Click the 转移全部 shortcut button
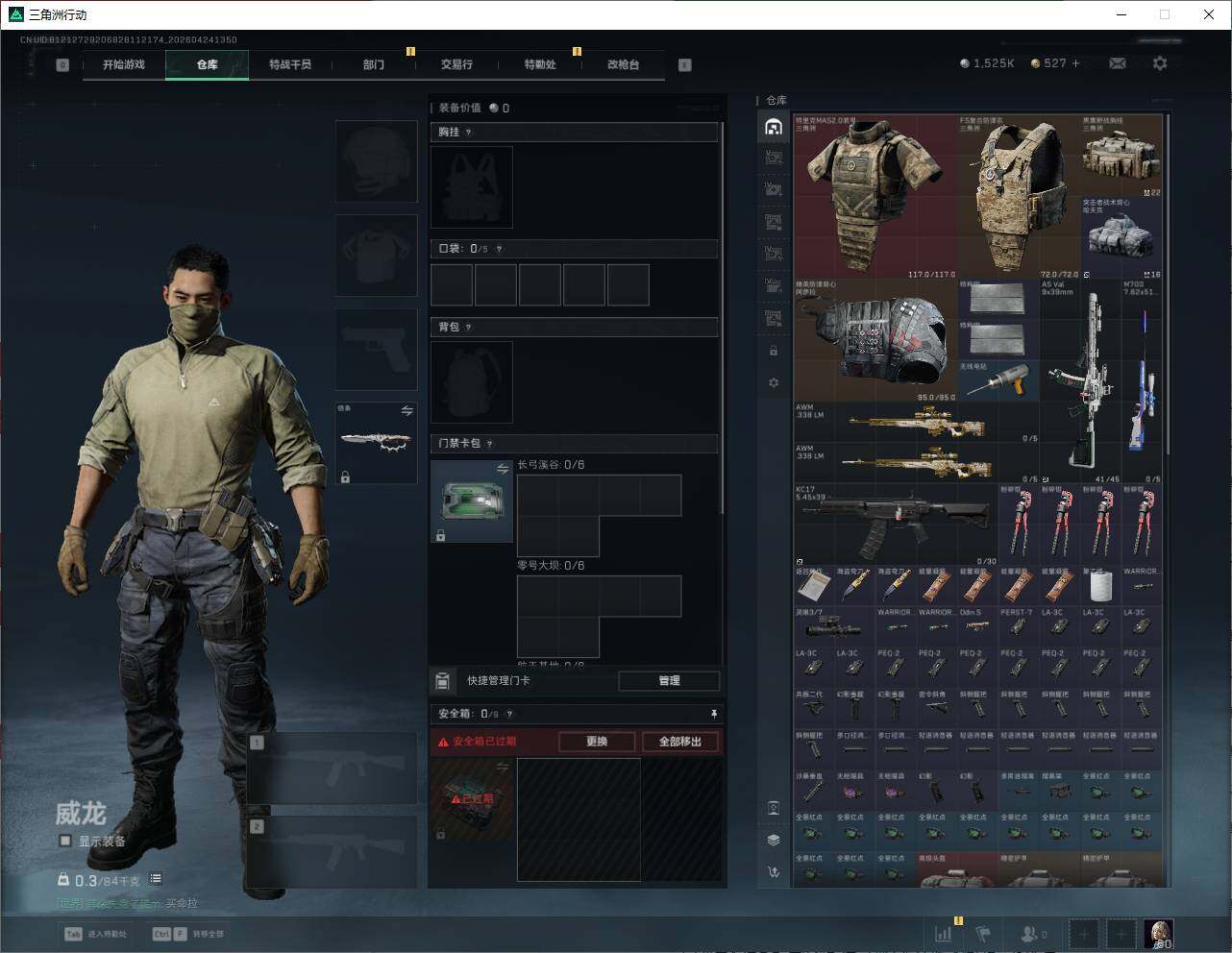The height and width of the screenshot is (953, 1232). [x=188, y=934]
